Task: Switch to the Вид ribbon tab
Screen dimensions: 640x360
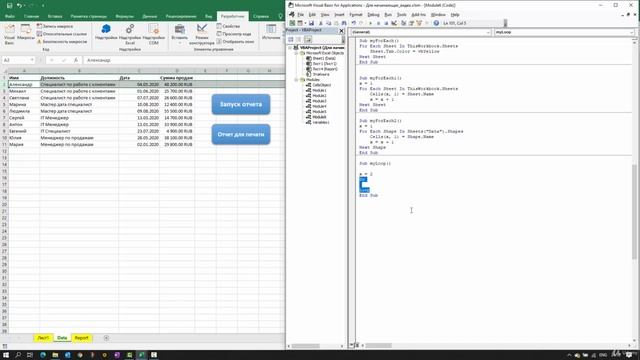Action: [x=209, y=16]
